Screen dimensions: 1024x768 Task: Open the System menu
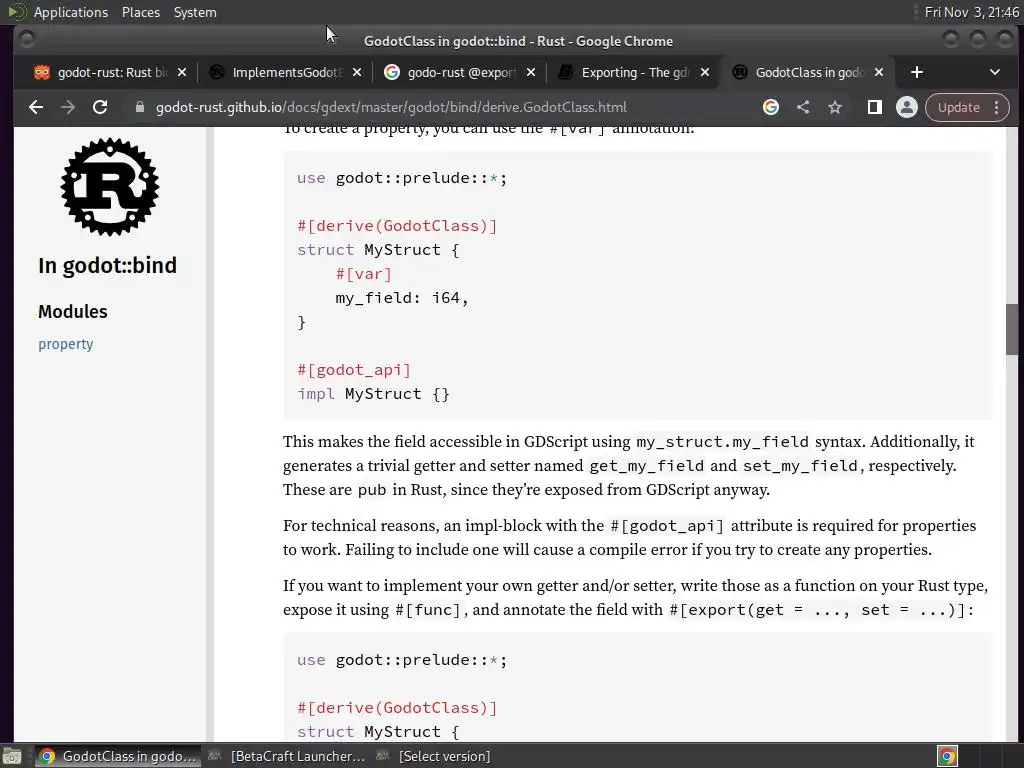click(x=195, y=12)
